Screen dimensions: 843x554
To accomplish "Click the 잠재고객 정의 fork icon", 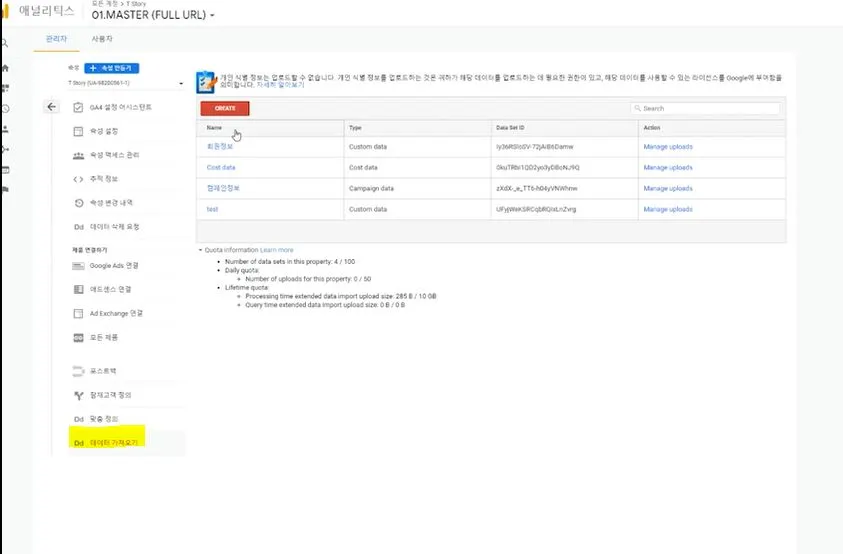I will [x=78, y=395].
